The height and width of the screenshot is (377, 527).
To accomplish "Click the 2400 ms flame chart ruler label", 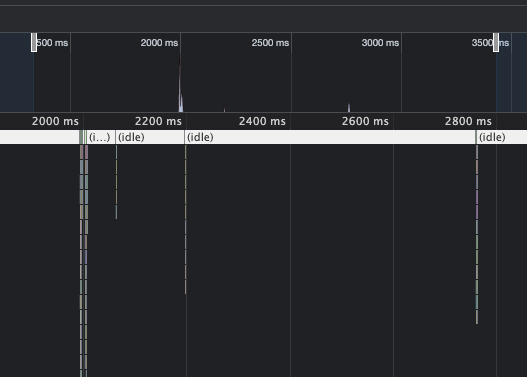I will [x=262, y=121].
